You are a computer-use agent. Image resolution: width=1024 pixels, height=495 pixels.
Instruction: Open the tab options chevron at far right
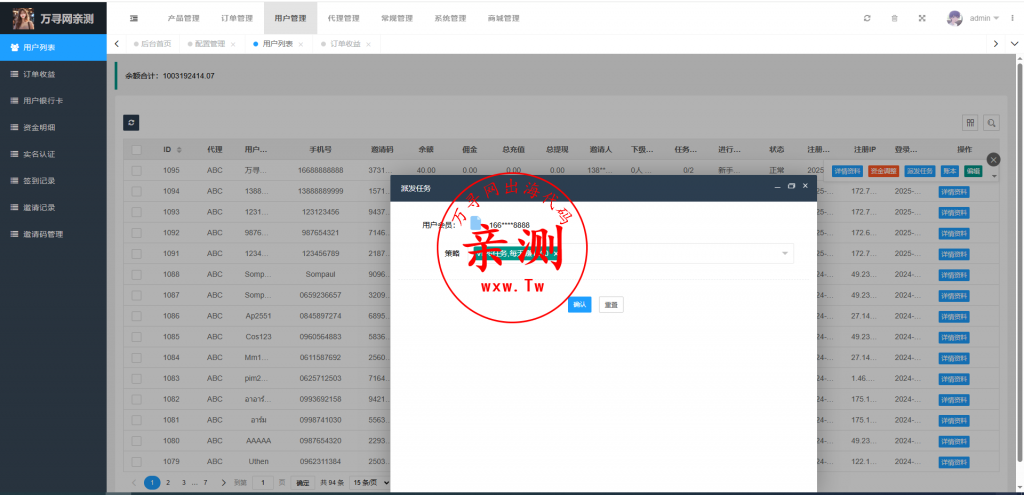1014,44
